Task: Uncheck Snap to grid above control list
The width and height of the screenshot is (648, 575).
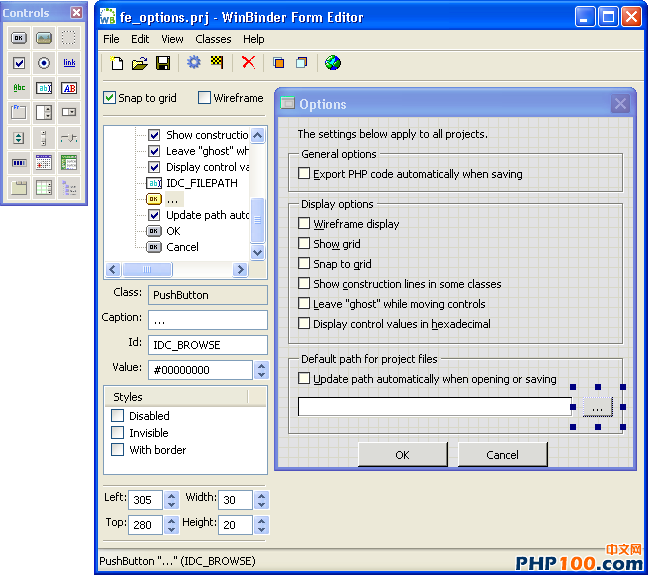Action: click(111, 98)
